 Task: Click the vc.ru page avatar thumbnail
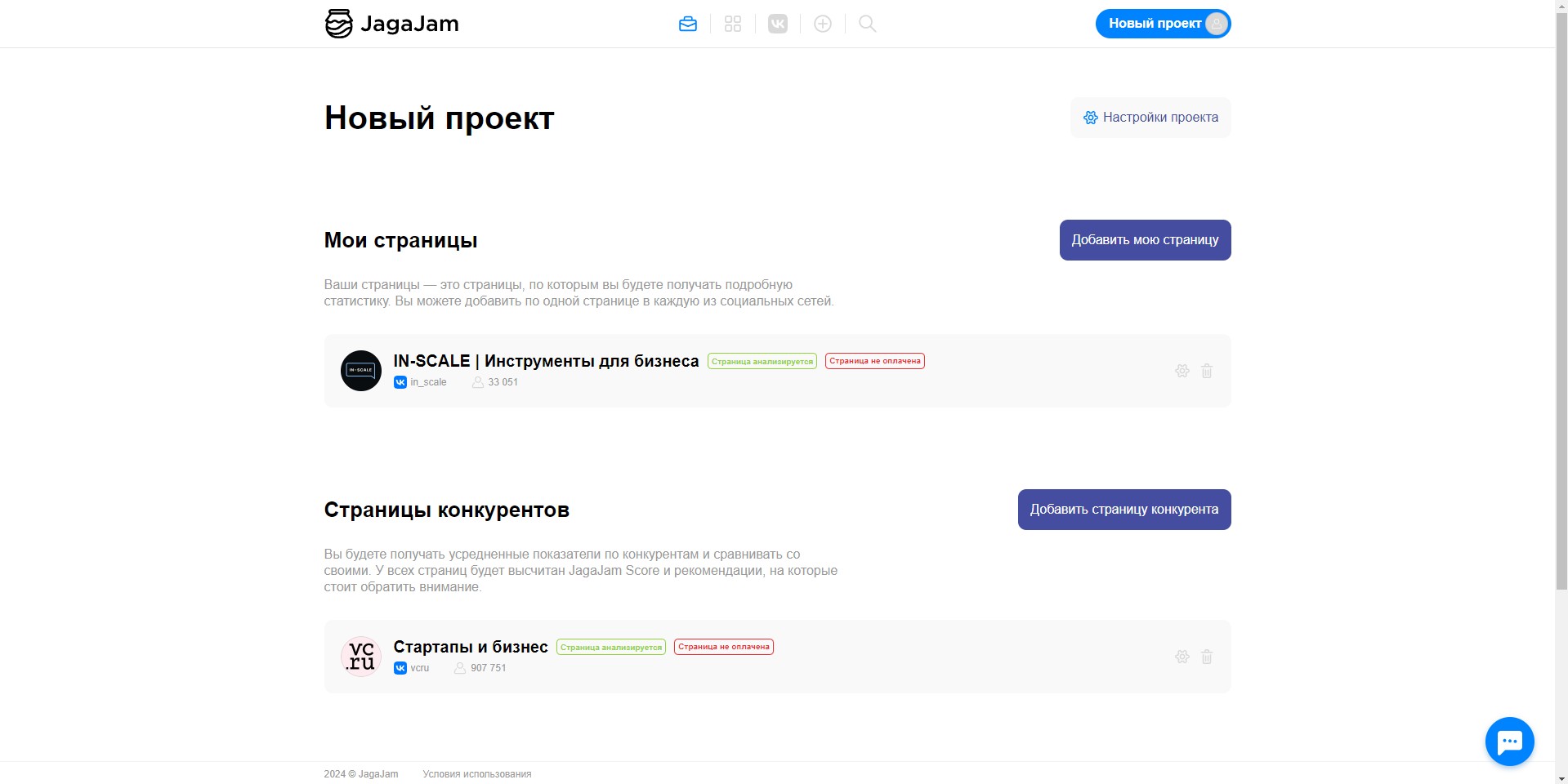pyautogui.click(x=361, y=657)
